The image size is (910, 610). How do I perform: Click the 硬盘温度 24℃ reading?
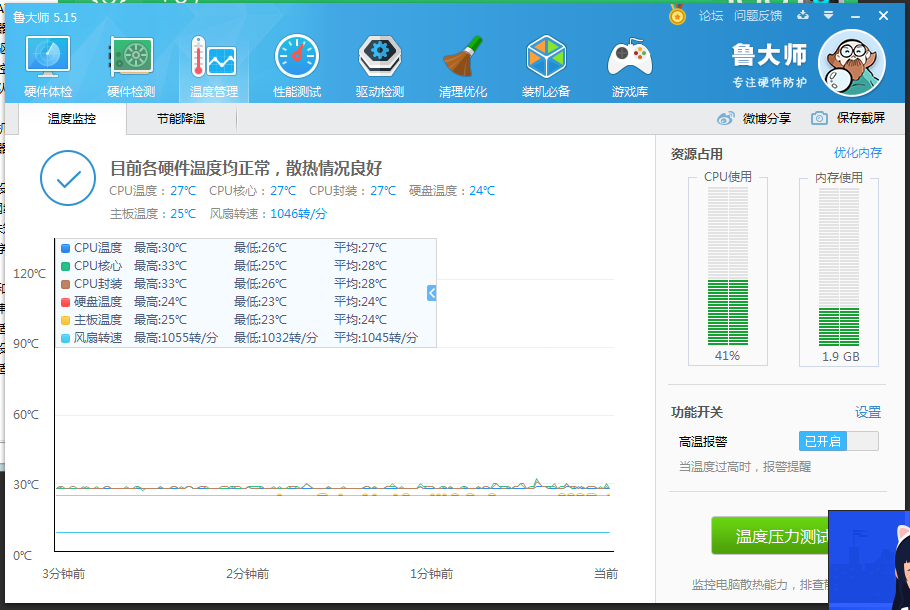pos(452,190)
